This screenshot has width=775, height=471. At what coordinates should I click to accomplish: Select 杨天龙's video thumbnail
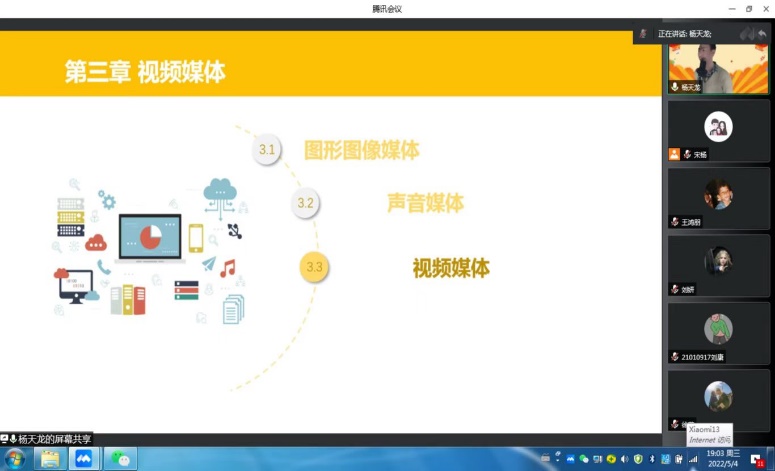pos(718,69)
